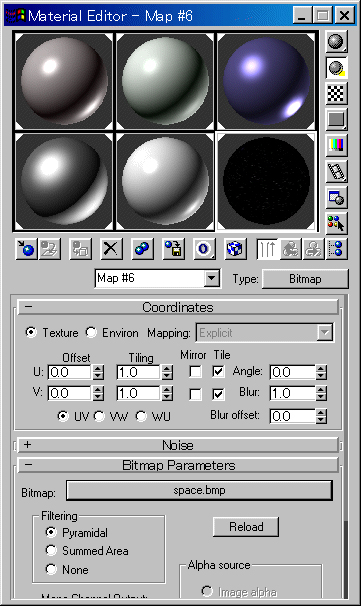Image resolution: width=361 pixels, height=606 pixels.
Task: Enable the U Mirror checkbox
Action: (x=195, y=372)
